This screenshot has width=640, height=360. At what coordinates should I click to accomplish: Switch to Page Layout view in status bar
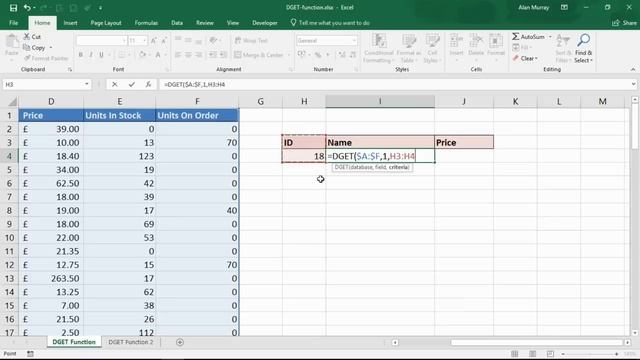pos(532,354)
